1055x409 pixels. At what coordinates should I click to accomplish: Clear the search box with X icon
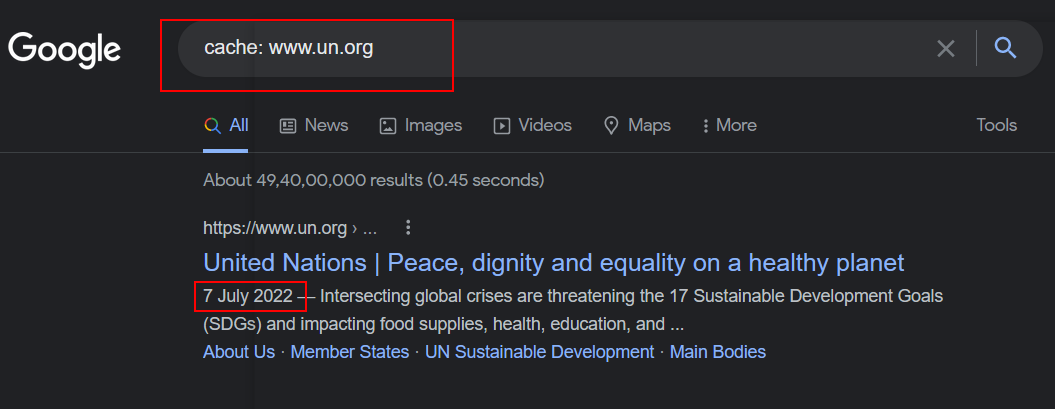coord(946,48)
